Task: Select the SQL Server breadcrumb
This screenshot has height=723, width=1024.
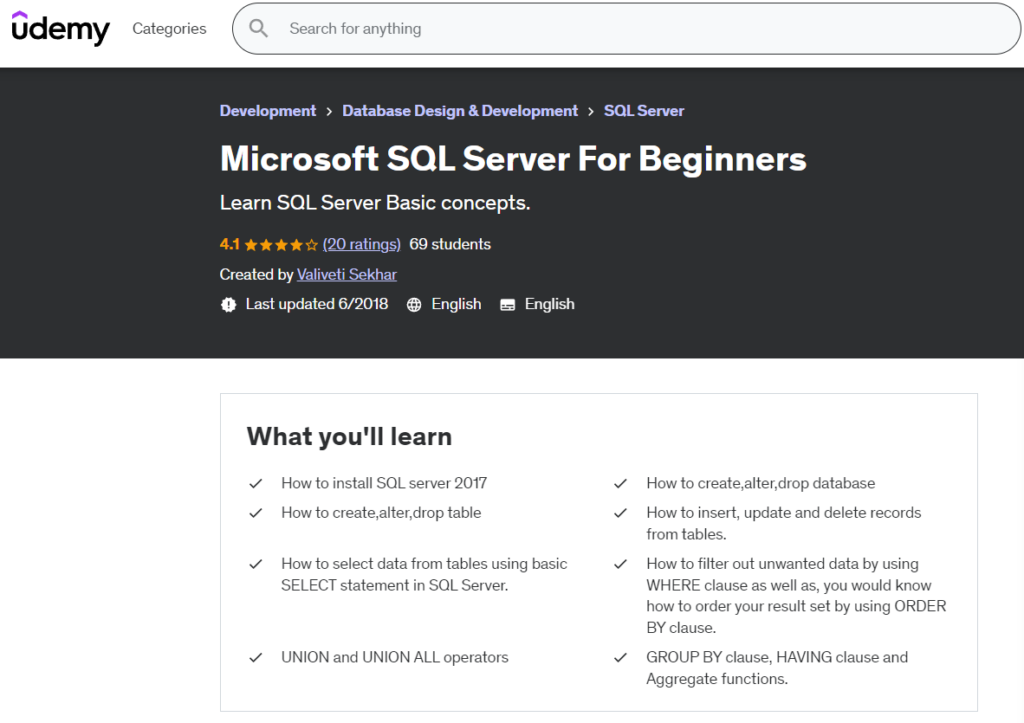Action: click(x=644, y=111)
